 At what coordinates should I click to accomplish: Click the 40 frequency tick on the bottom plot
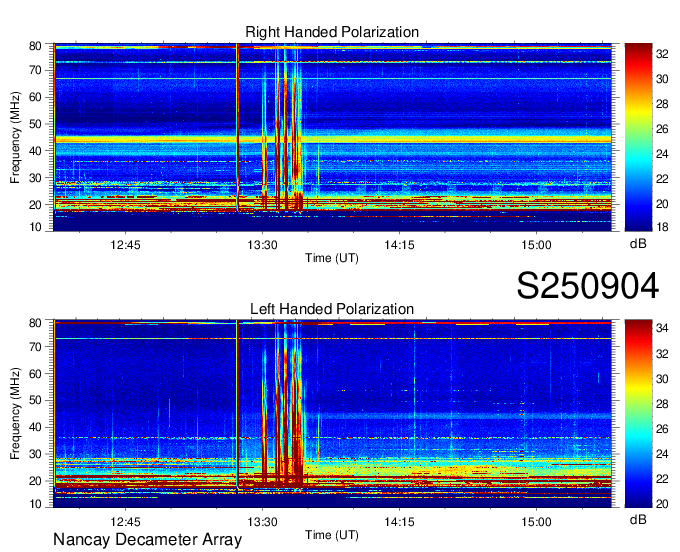pyautogui.click(x=36, y=427)
